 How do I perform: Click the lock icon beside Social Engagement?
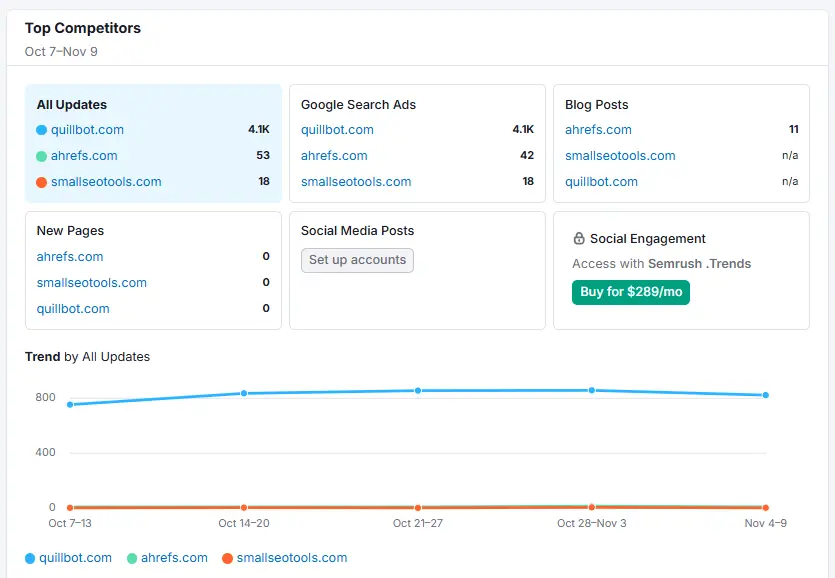tap(579, 239)
